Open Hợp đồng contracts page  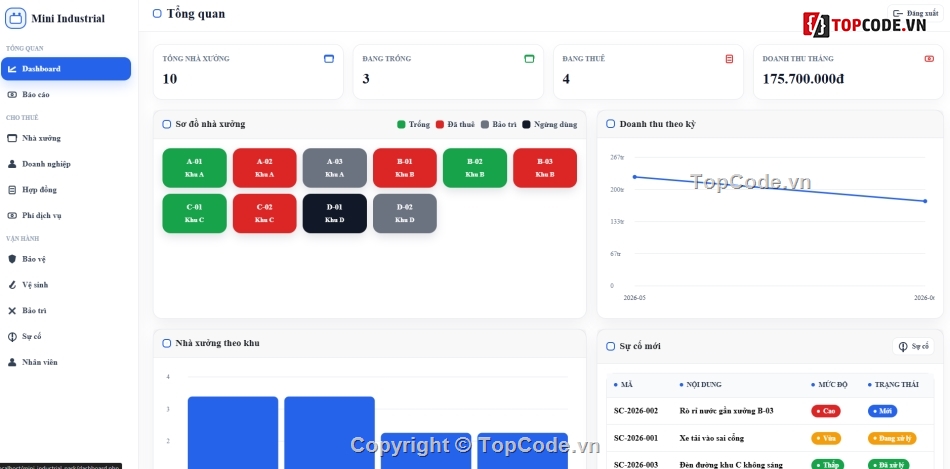[x=66, y=190]
